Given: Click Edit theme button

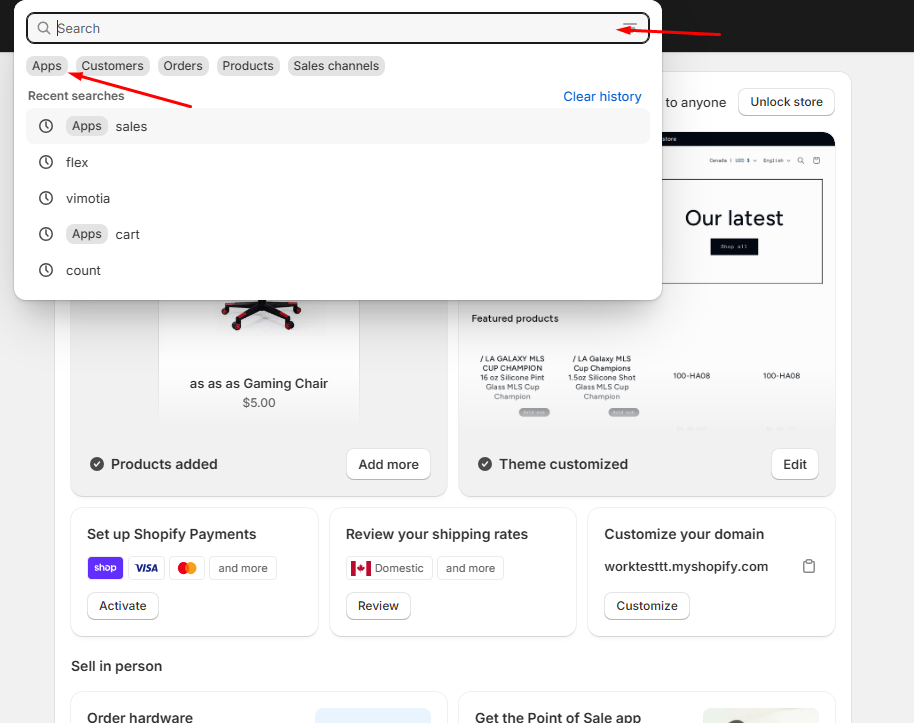Looking at the screenshot, I should (x=795, y=464).
